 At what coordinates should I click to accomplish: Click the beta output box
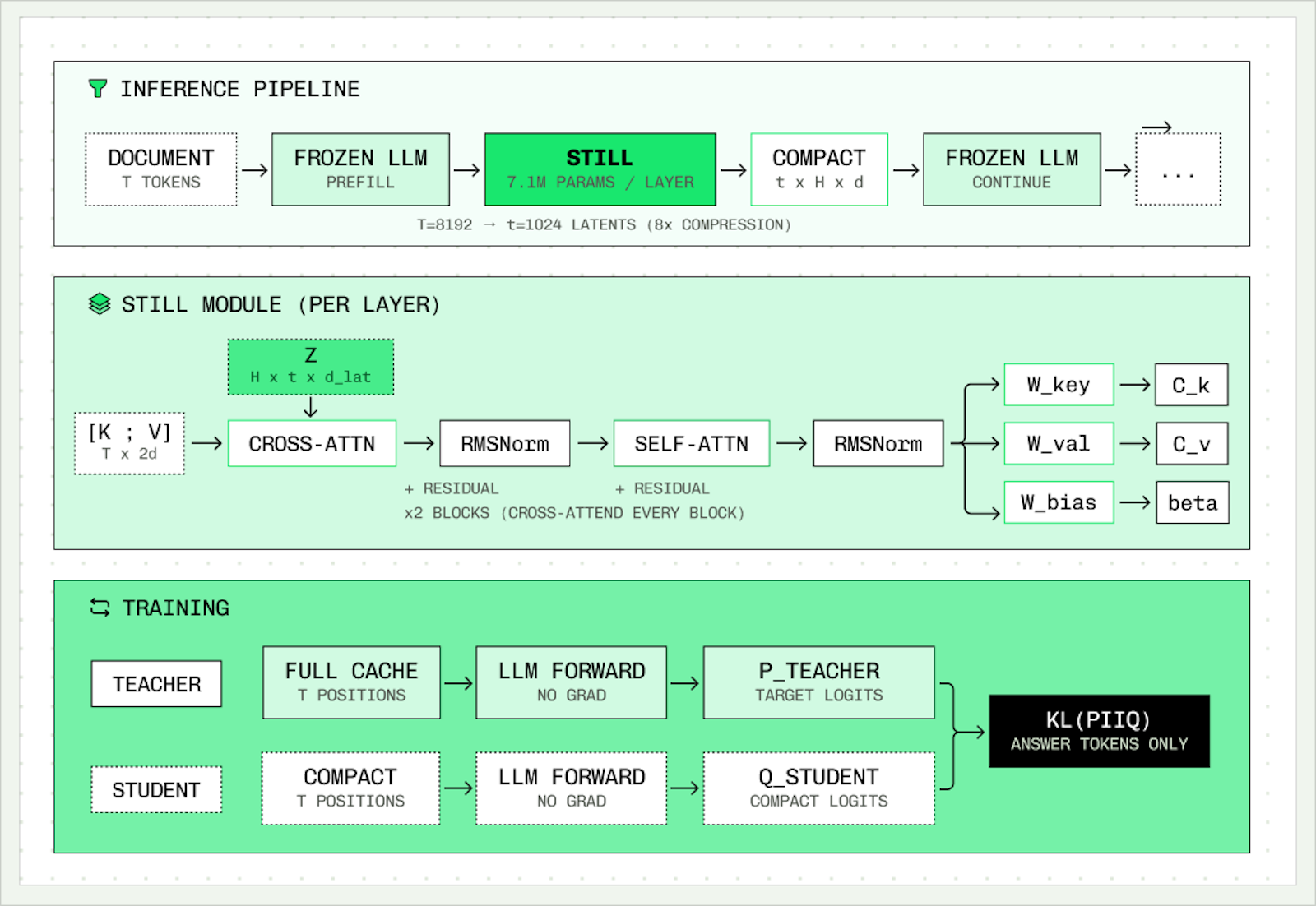pyautogui.click(x=1193, y=502)
